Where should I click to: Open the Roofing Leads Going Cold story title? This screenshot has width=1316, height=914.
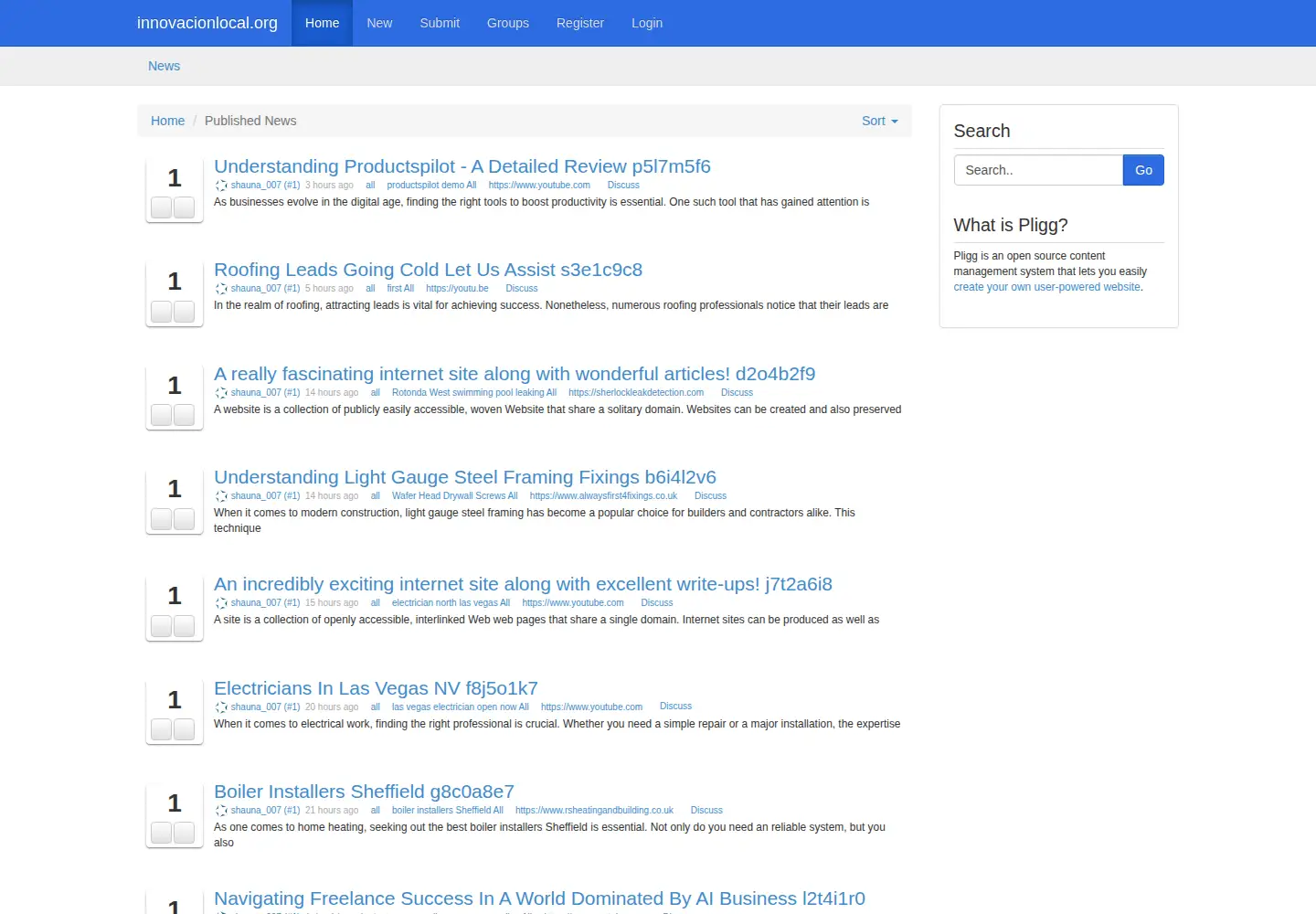pos(428,270)
